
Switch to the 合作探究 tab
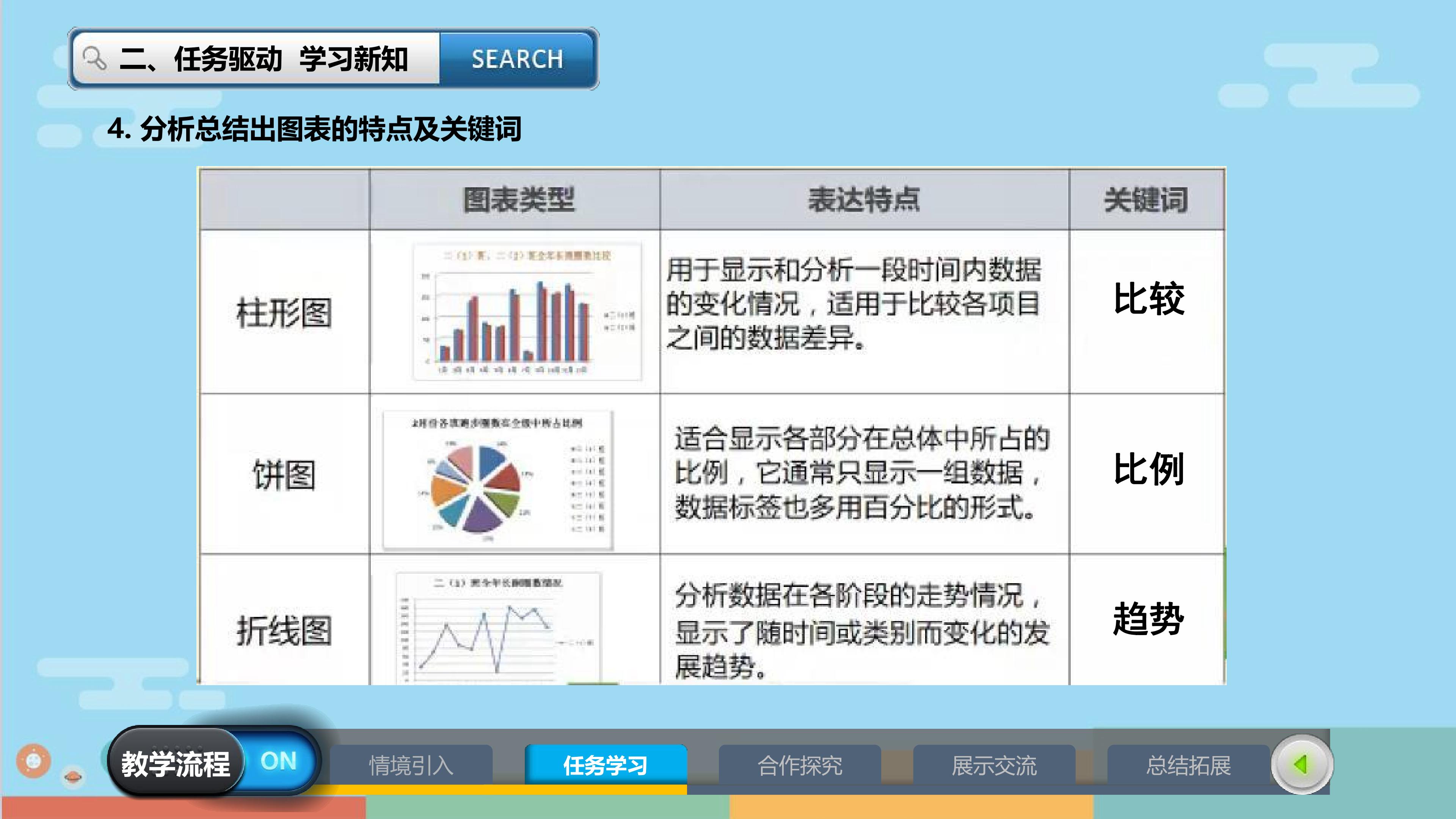pos(800,765)
